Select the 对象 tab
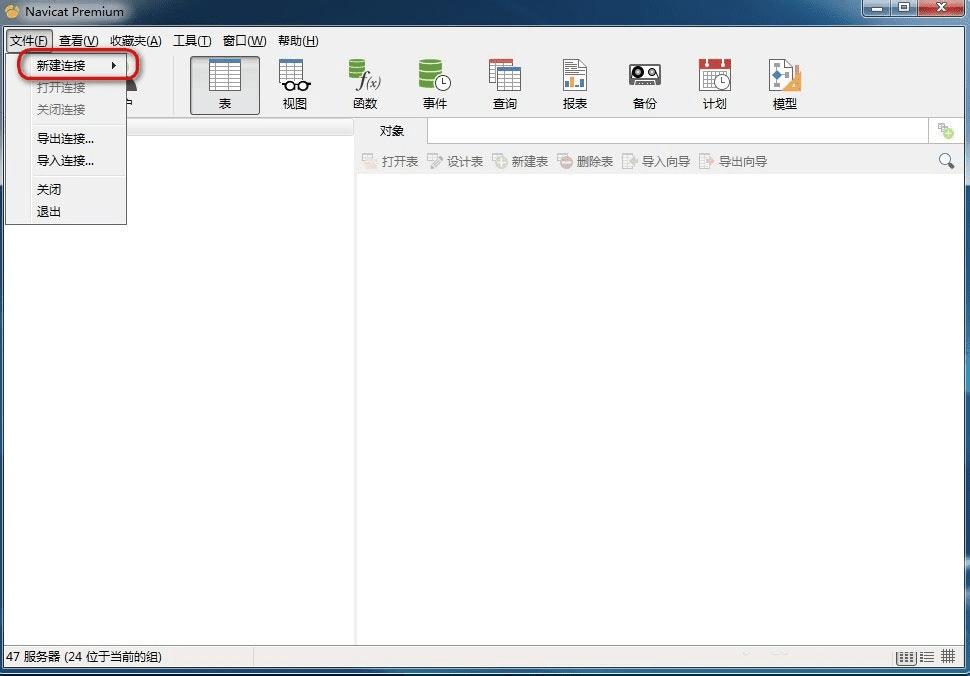The image size is (970, 676). click(392, 131)
